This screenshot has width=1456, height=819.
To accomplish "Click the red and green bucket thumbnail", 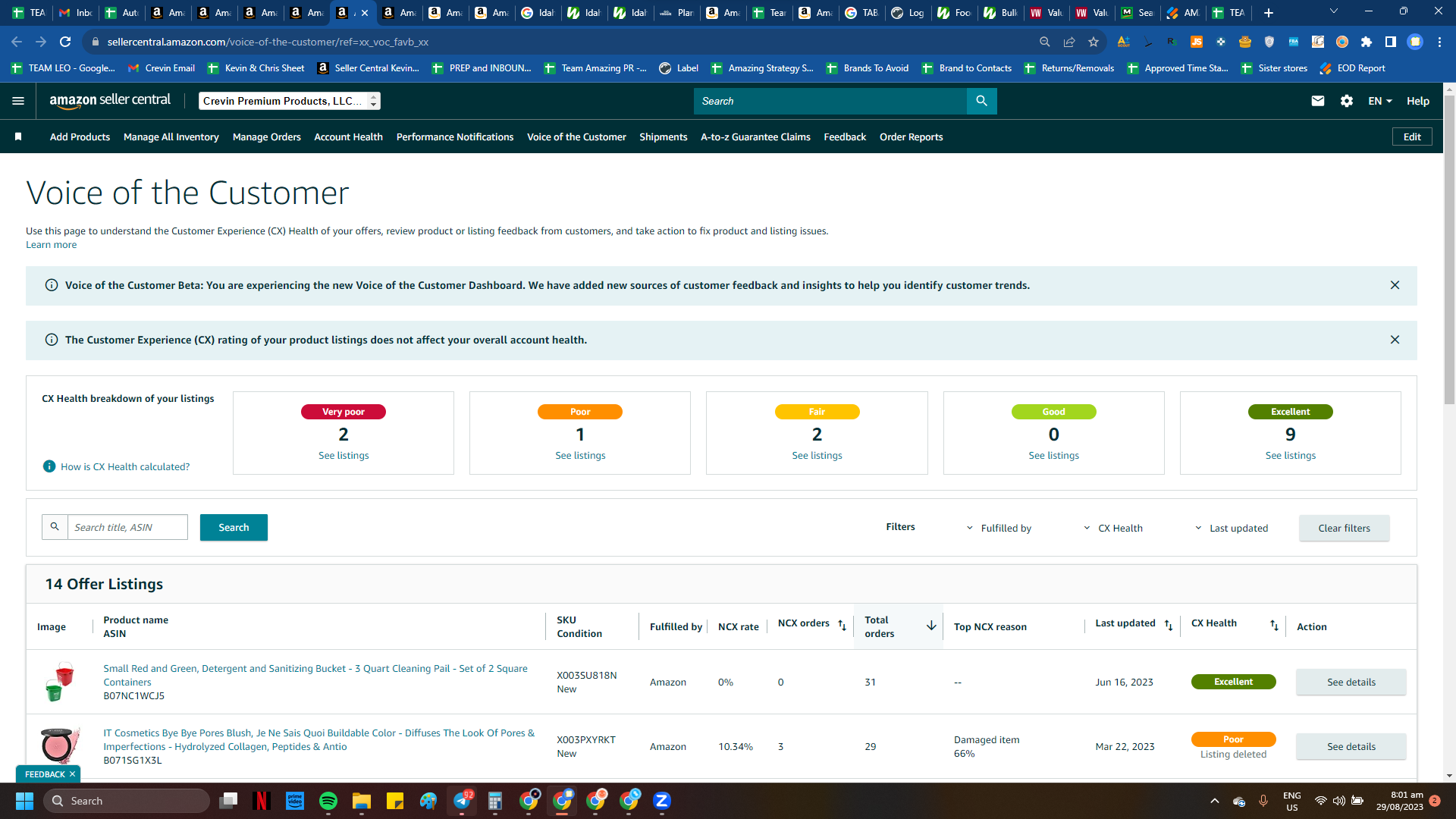I will coord(60,682).
